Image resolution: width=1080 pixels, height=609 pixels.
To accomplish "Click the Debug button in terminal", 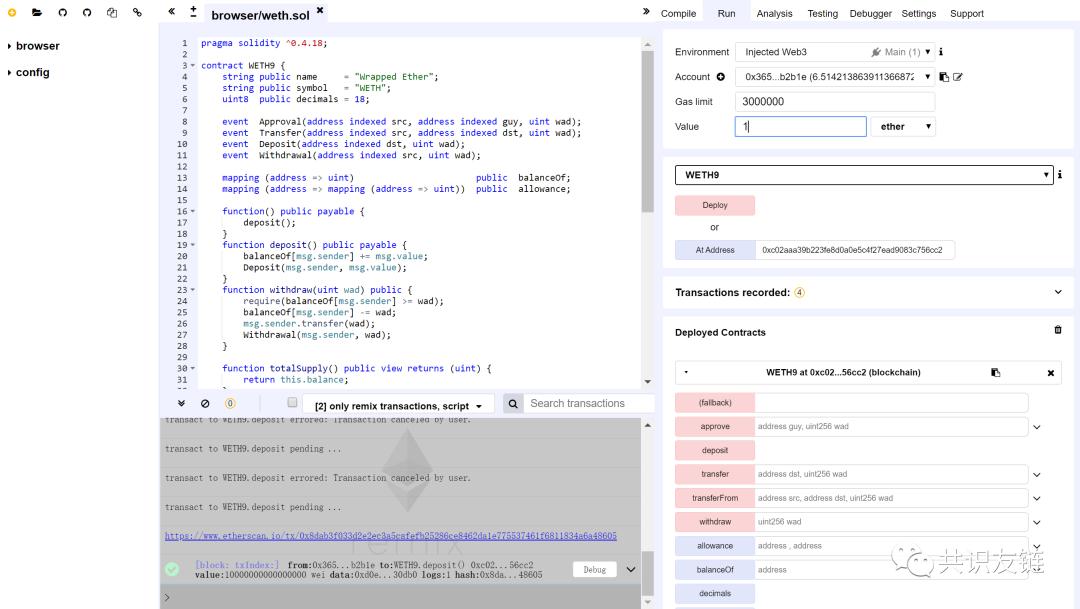I will [594, 570].
